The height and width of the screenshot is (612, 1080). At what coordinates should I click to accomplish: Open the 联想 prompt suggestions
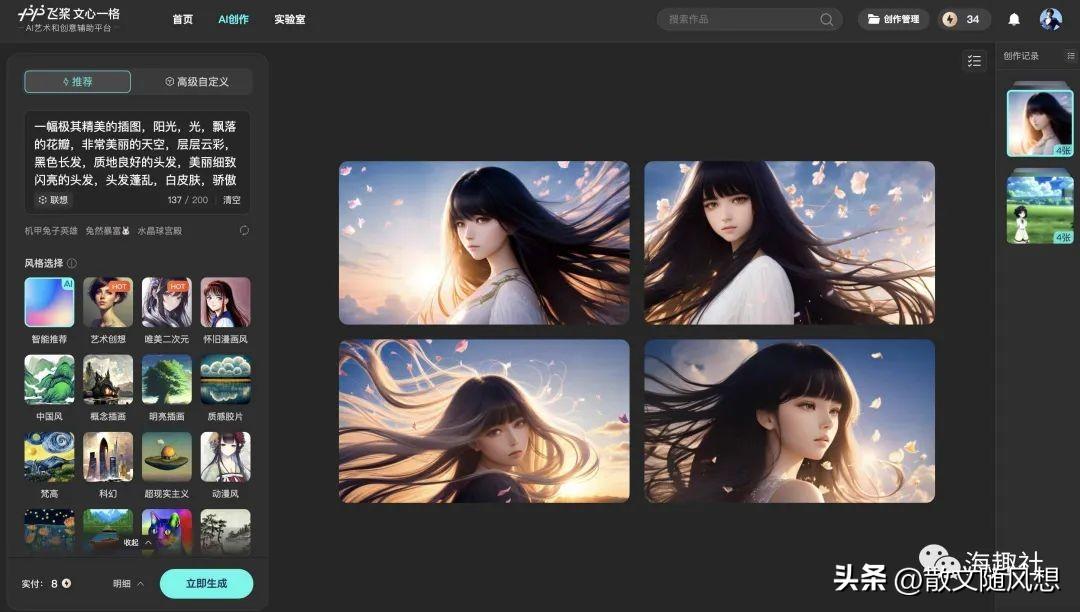click(53, 200)
